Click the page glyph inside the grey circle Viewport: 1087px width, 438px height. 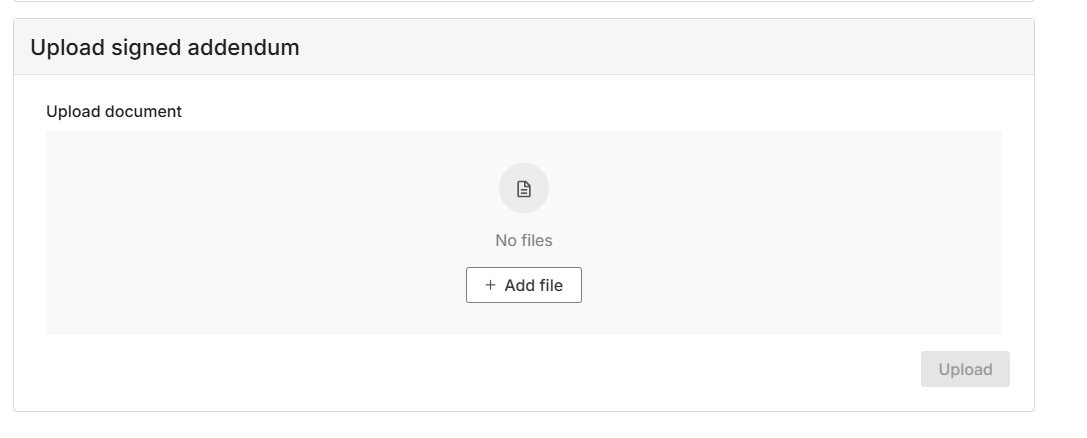524,189
